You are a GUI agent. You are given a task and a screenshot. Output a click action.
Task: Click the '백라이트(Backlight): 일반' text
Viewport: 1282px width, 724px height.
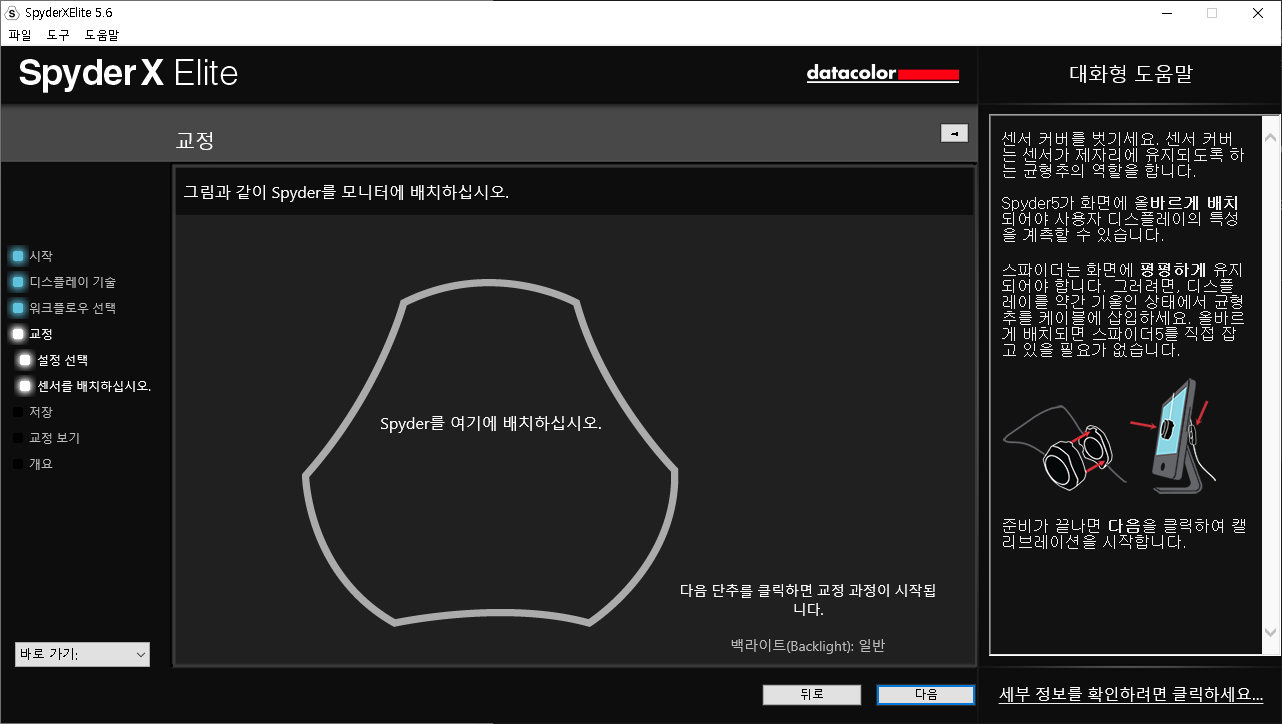point(808,646)
